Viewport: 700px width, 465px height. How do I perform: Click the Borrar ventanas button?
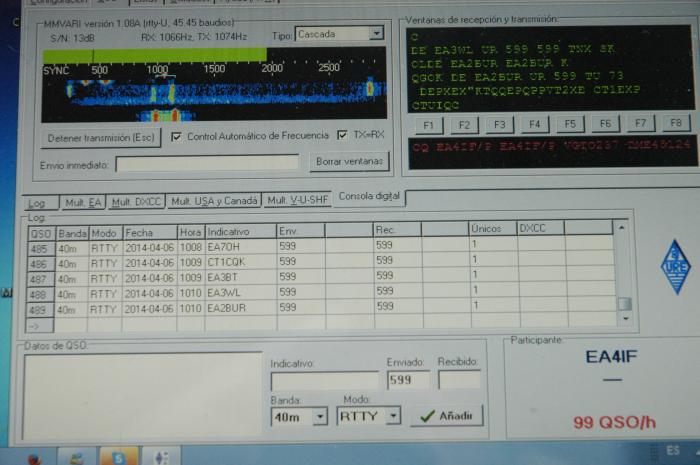[x=349, y=161]
